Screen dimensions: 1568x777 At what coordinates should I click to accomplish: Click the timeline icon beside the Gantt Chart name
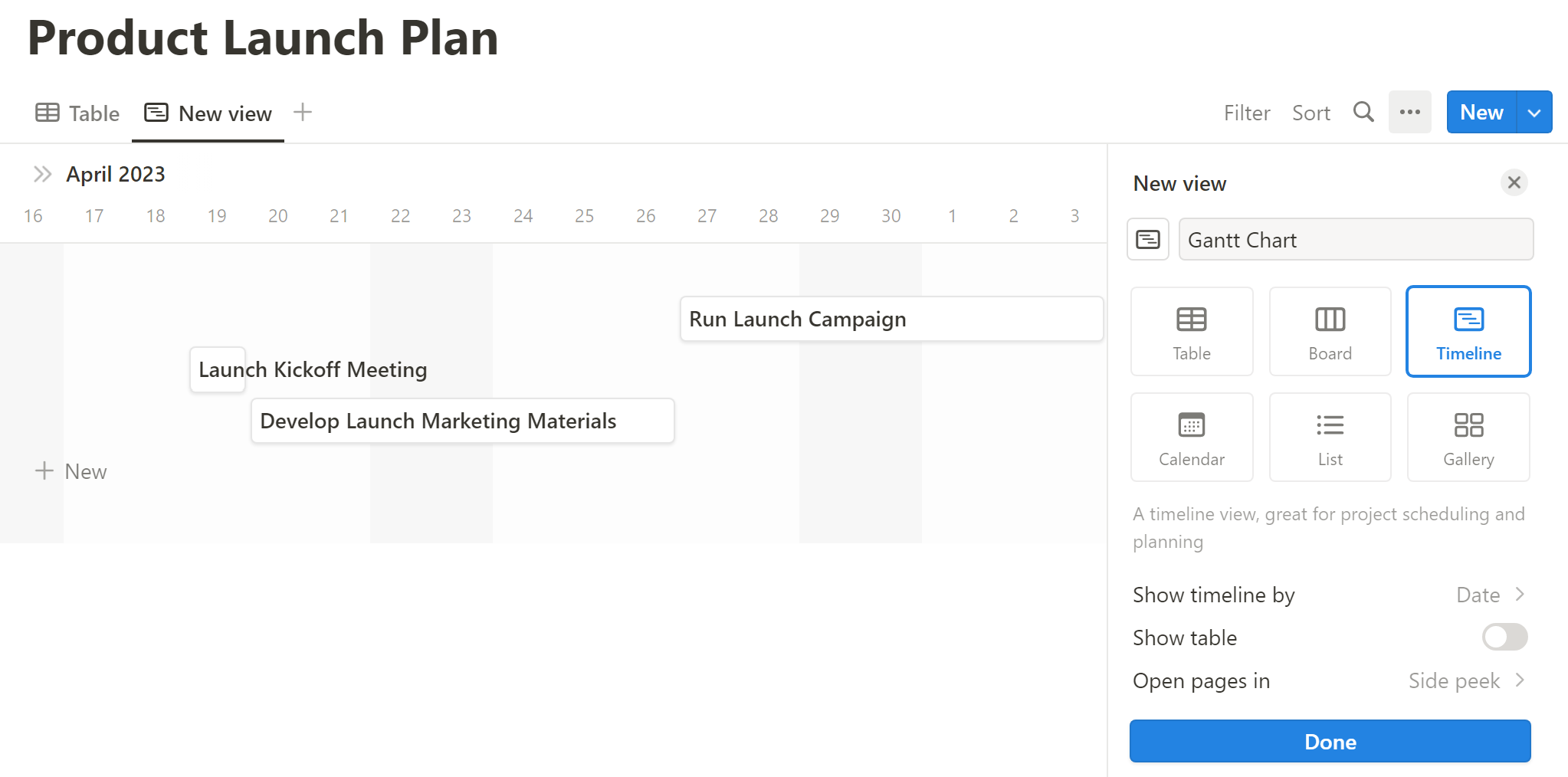click(1147, 239)
